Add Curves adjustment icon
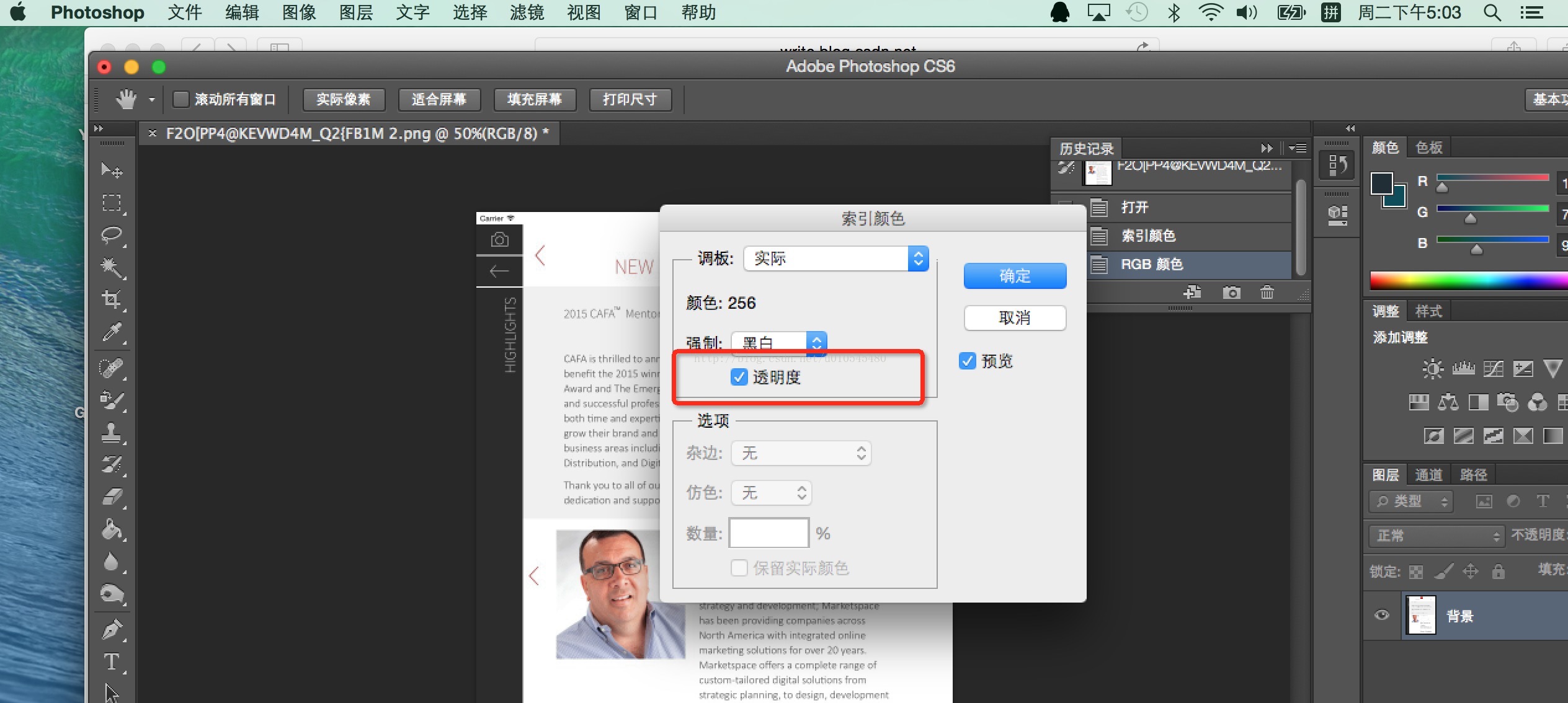The height and width of the screenshot is (703, 1568). click(x=1493, y=369)
